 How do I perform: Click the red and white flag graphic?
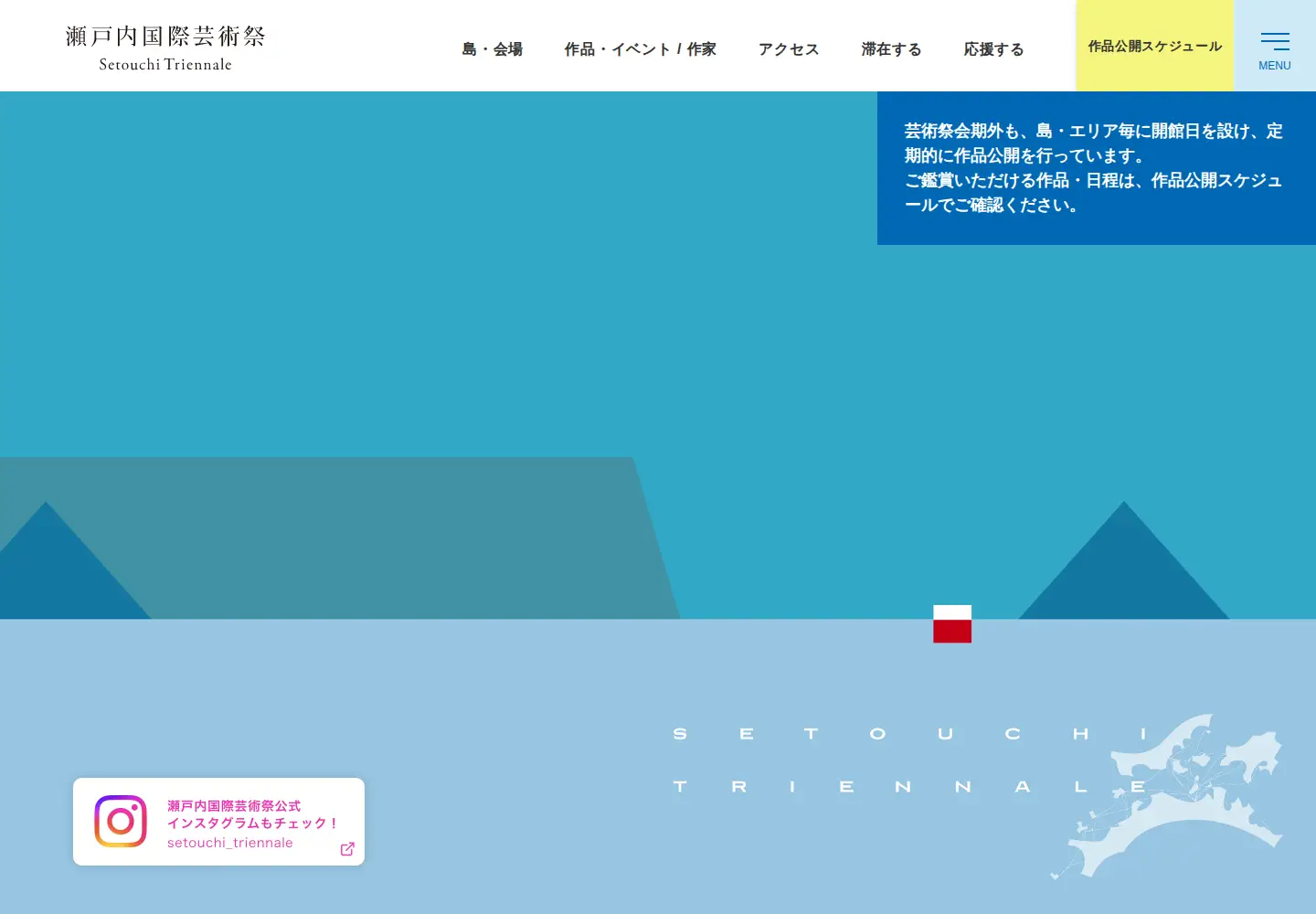pos(952,624)
